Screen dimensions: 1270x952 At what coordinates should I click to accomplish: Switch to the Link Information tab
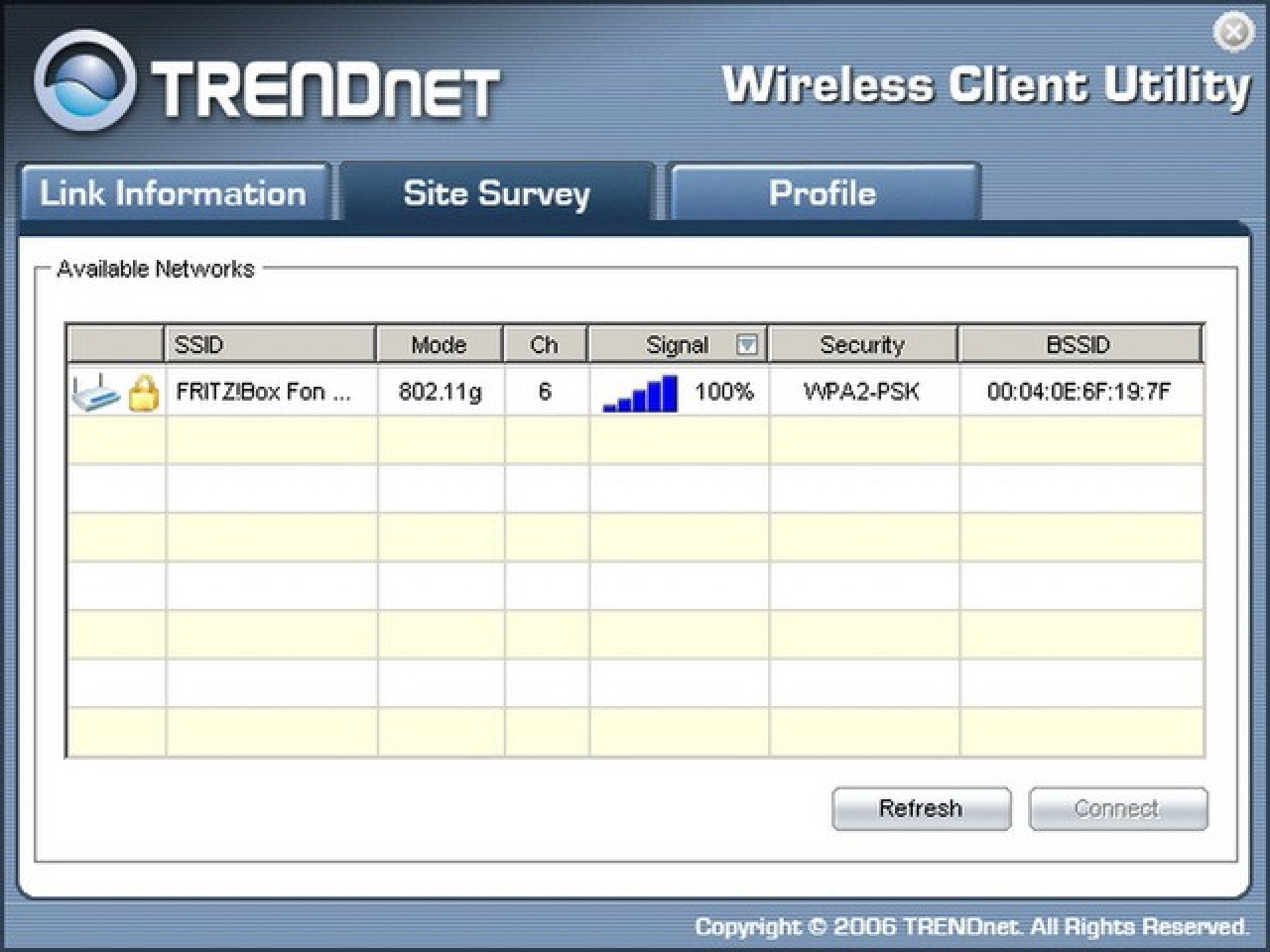[173, 192]
